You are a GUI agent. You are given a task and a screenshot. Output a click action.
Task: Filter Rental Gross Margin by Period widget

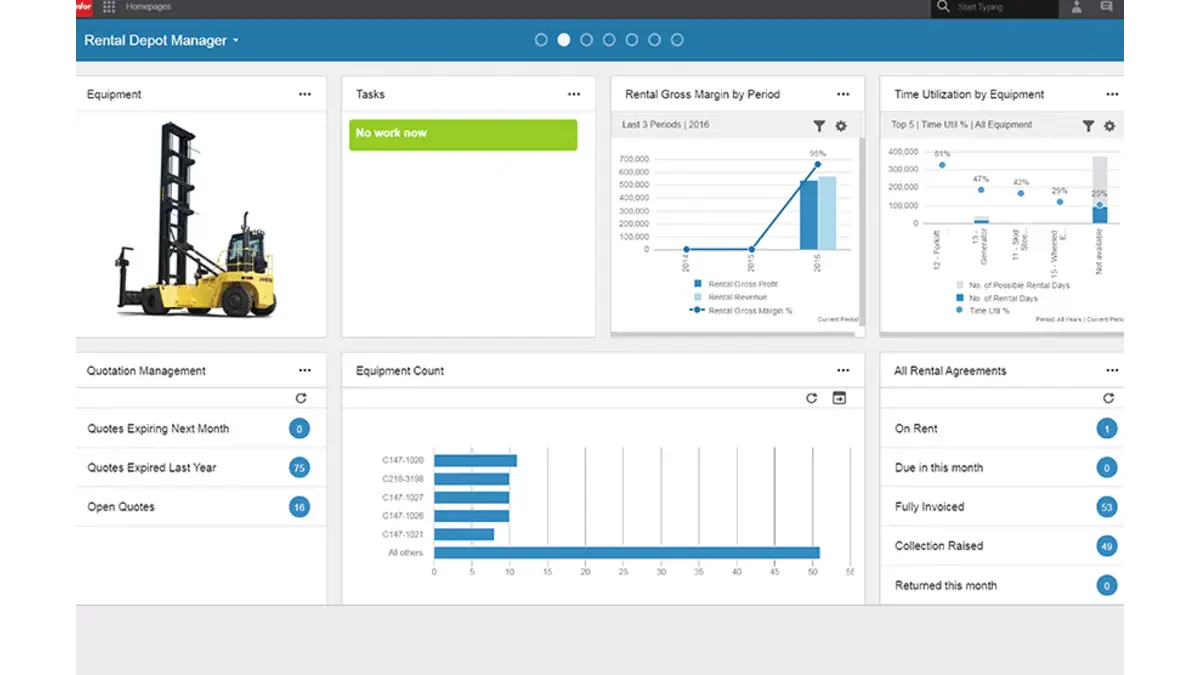pyautogui.click(x=819, y=126)
